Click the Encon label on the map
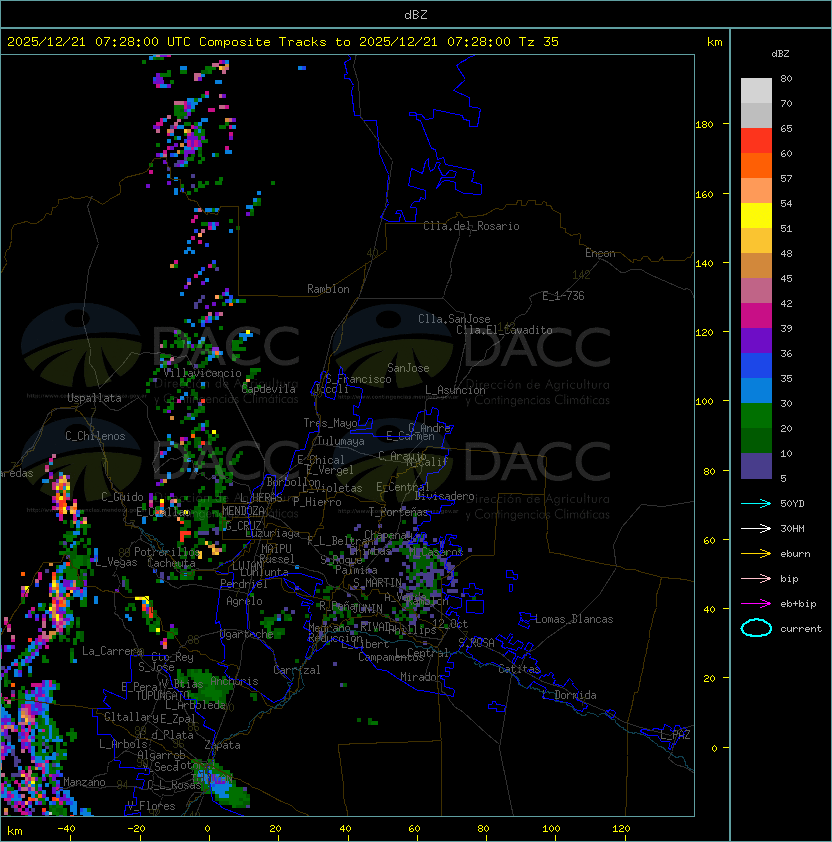 click(600, 253)
